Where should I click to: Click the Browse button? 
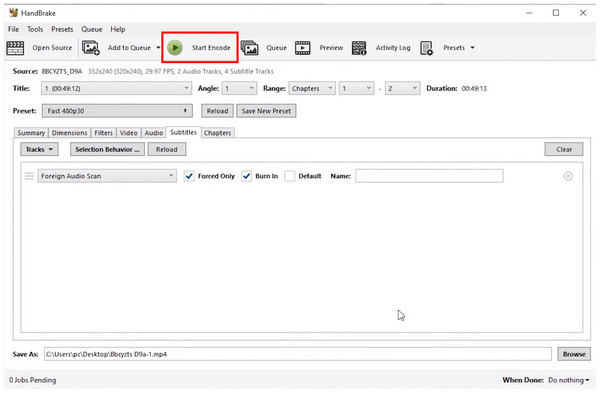click(x=574, y=354)
